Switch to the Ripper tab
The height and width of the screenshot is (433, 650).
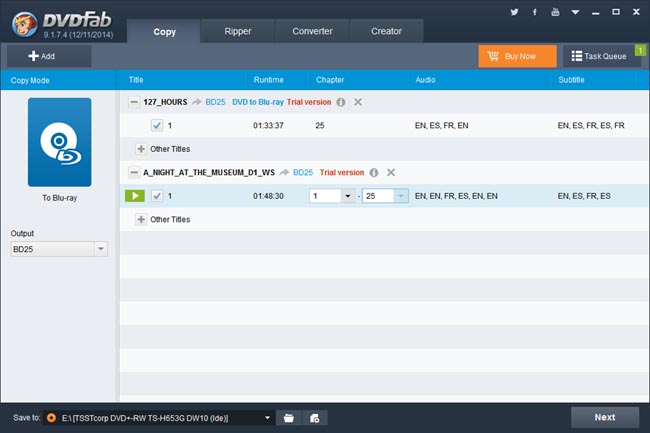tap(238, 31)
